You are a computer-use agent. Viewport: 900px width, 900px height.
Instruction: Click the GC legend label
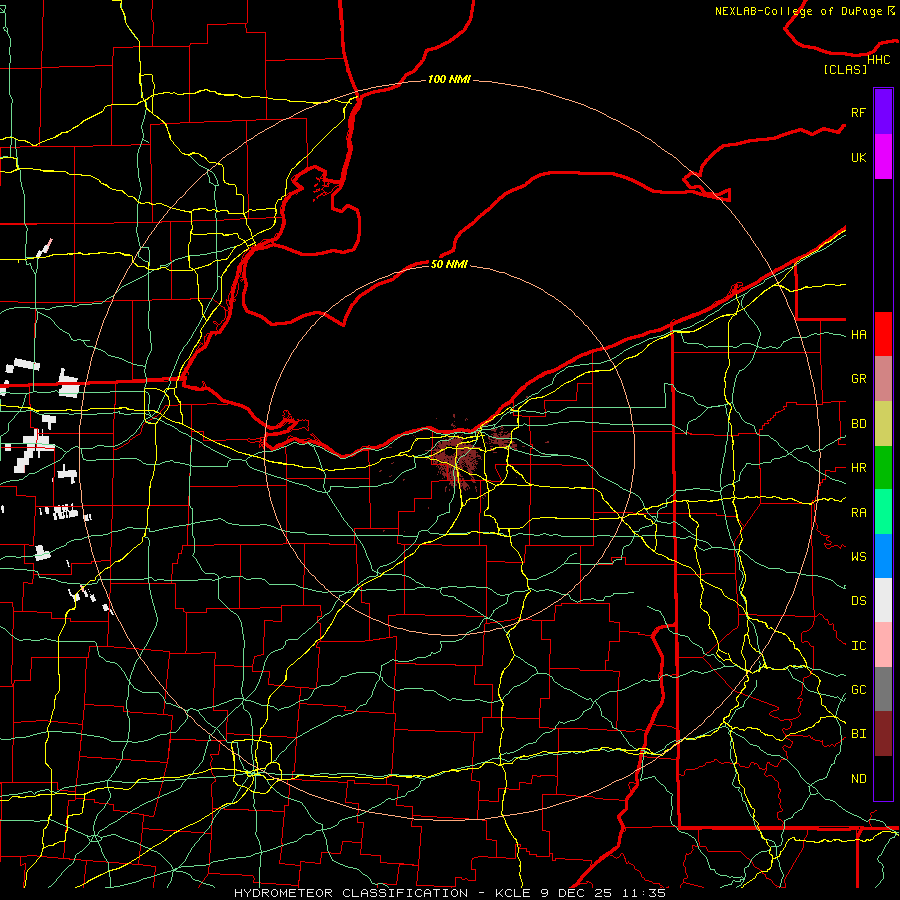point(859,690)
